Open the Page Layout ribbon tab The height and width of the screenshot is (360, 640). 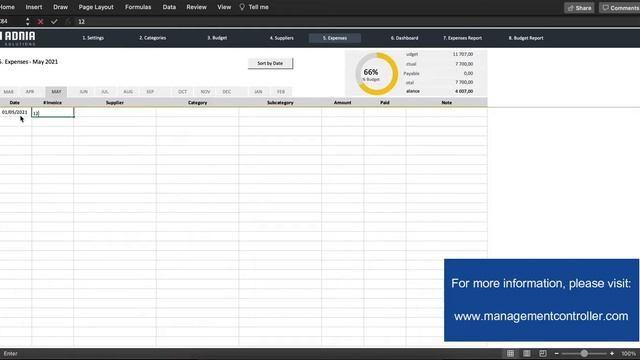[x=96, y=7]
